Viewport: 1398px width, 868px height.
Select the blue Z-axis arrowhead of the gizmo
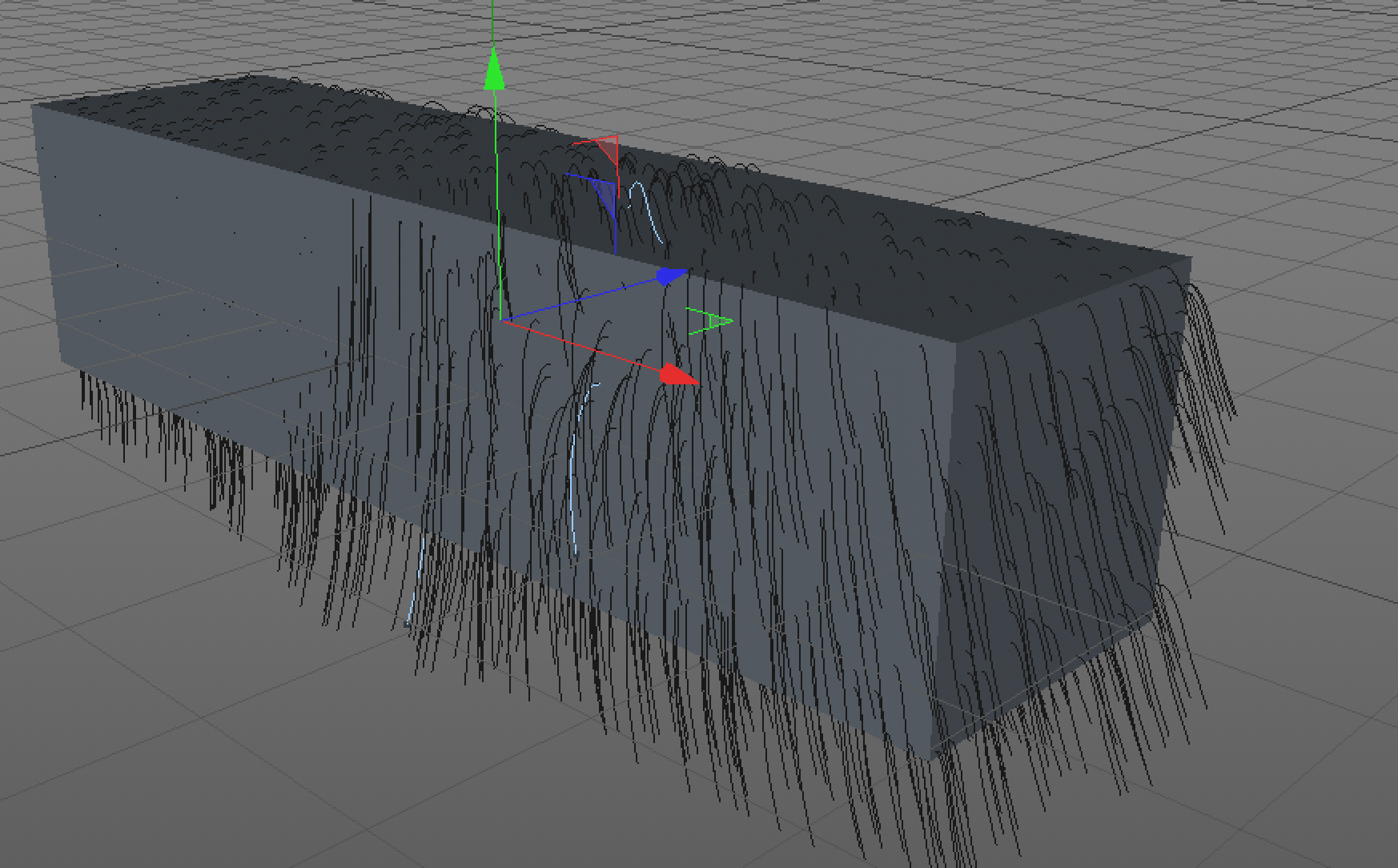tap(673, 276)
